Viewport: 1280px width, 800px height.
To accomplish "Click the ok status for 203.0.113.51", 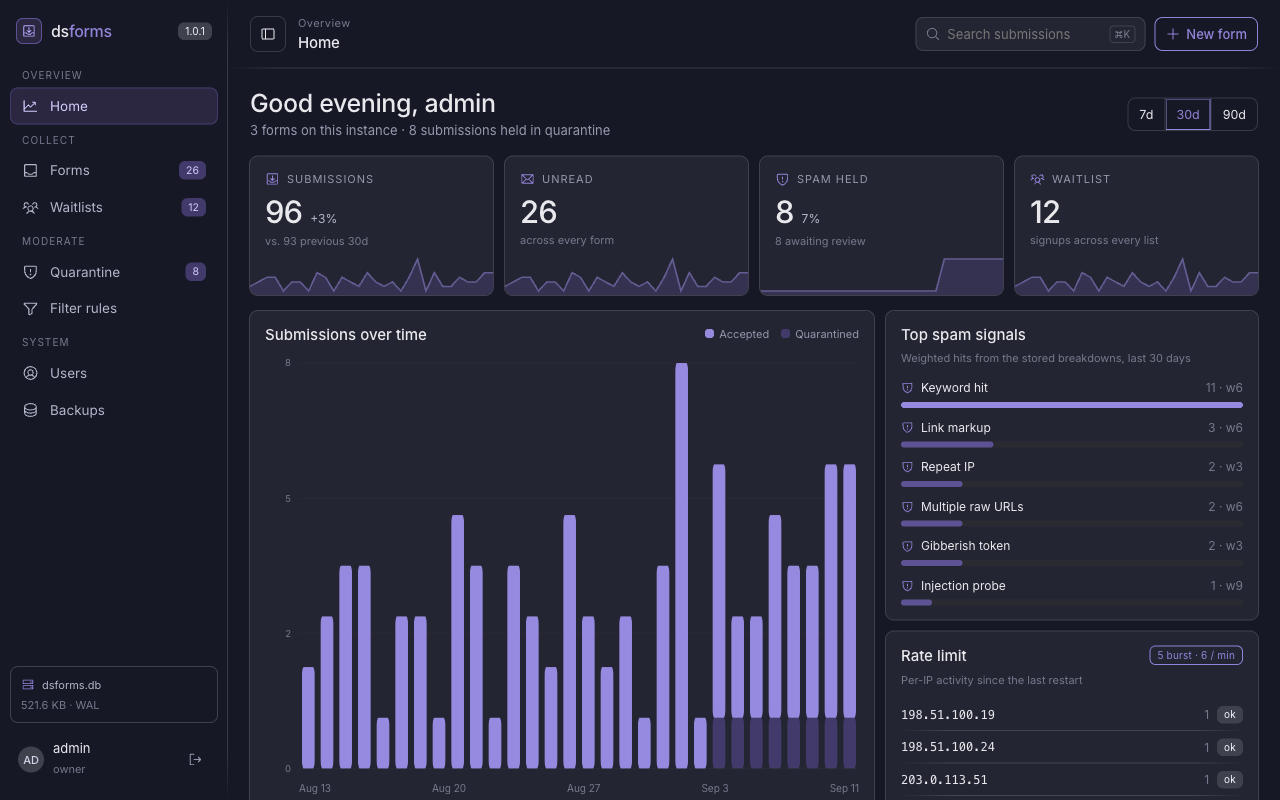I will (x=1230, y=779).
